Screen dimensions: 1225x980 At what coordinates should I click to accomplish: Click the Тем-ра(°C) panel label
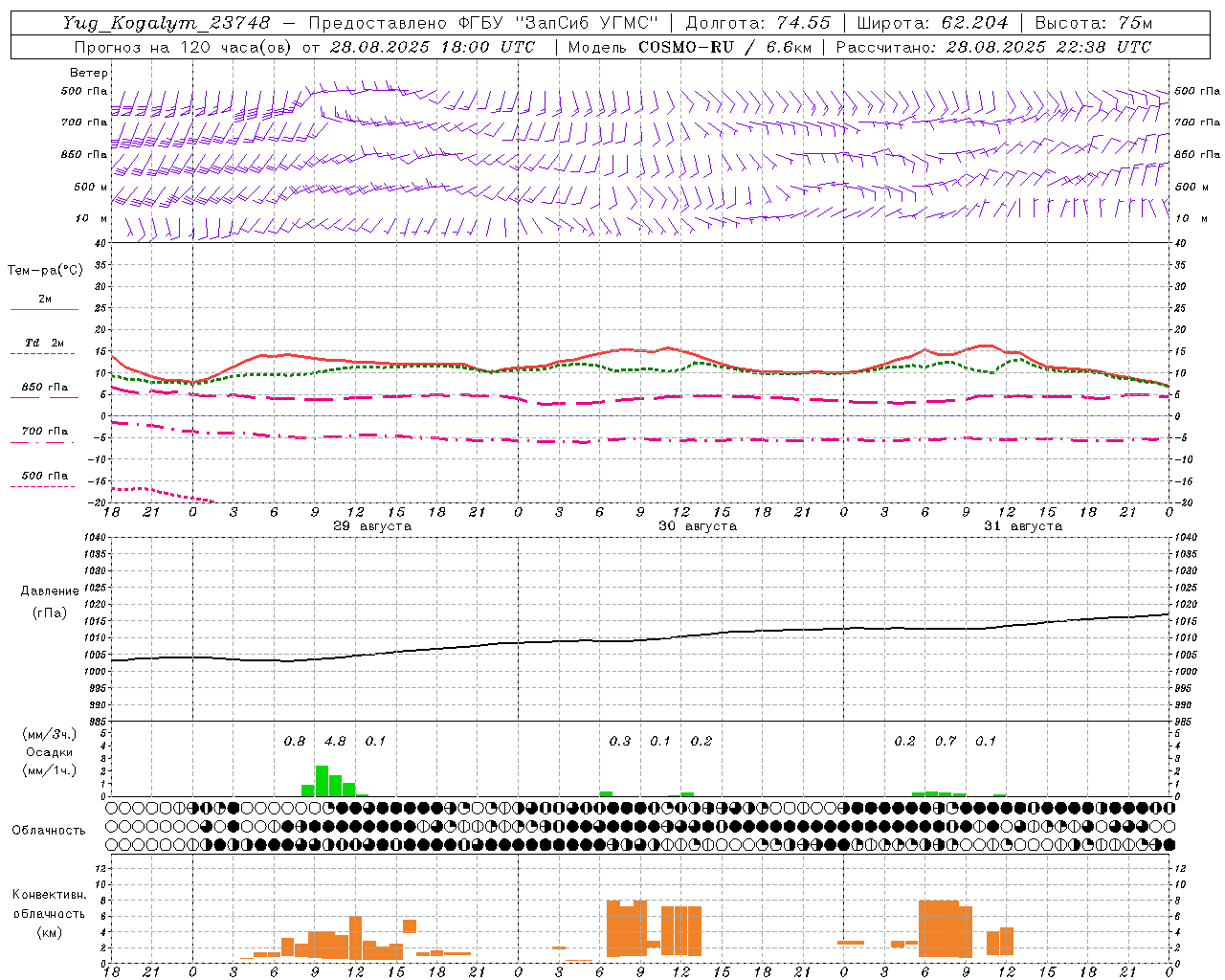(45, 271)
